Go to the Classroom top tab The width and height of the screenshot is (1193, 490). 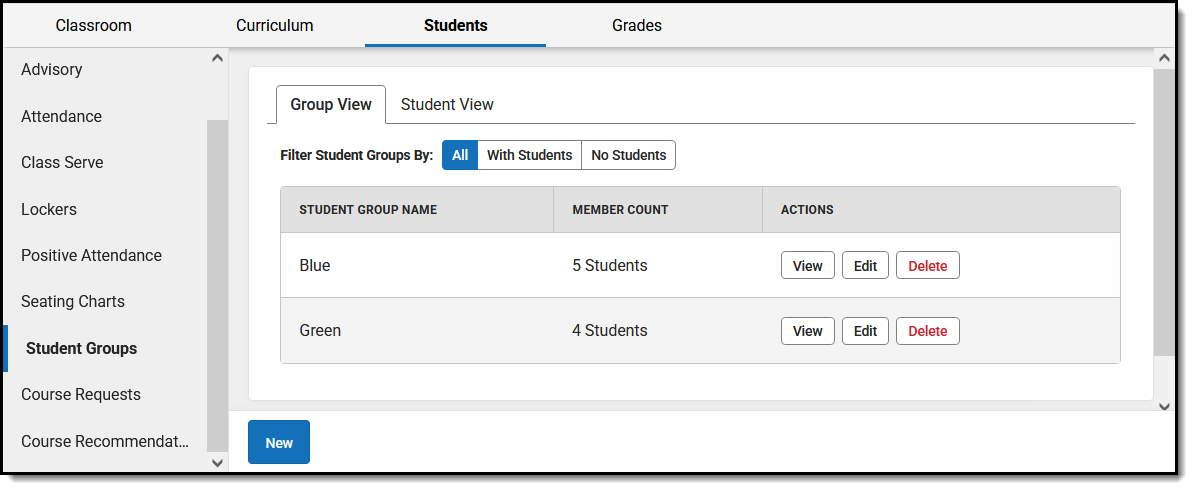click(93, 25)
